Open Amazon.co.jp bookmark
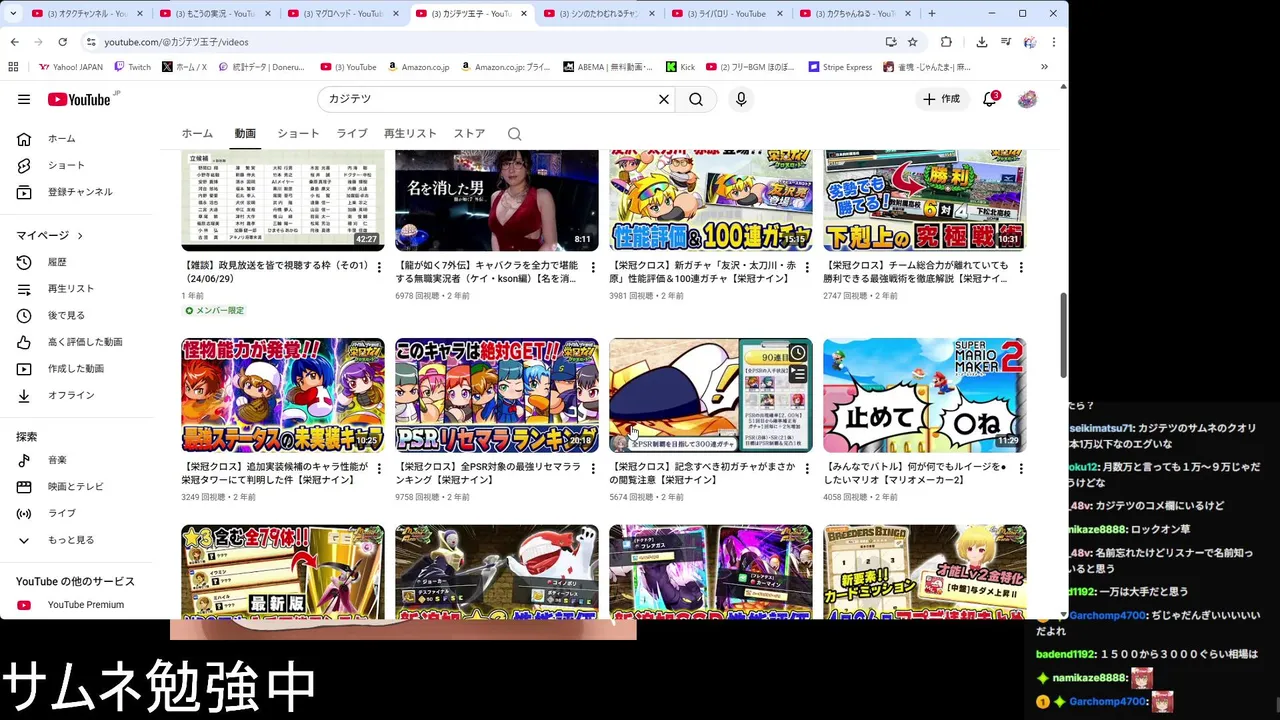 pos(418,67)
